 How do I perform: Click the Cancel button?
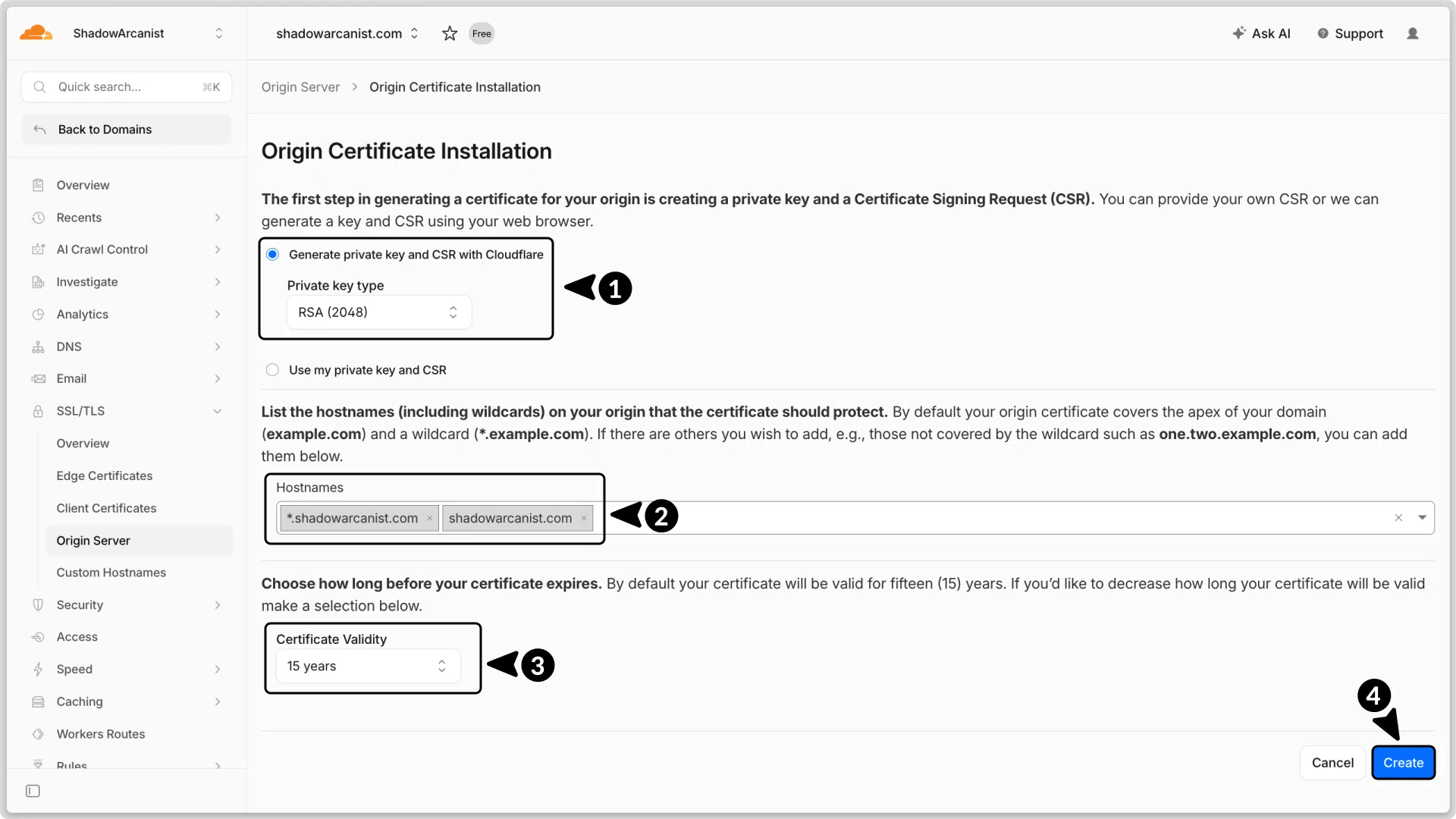(x=1332, y=763)
